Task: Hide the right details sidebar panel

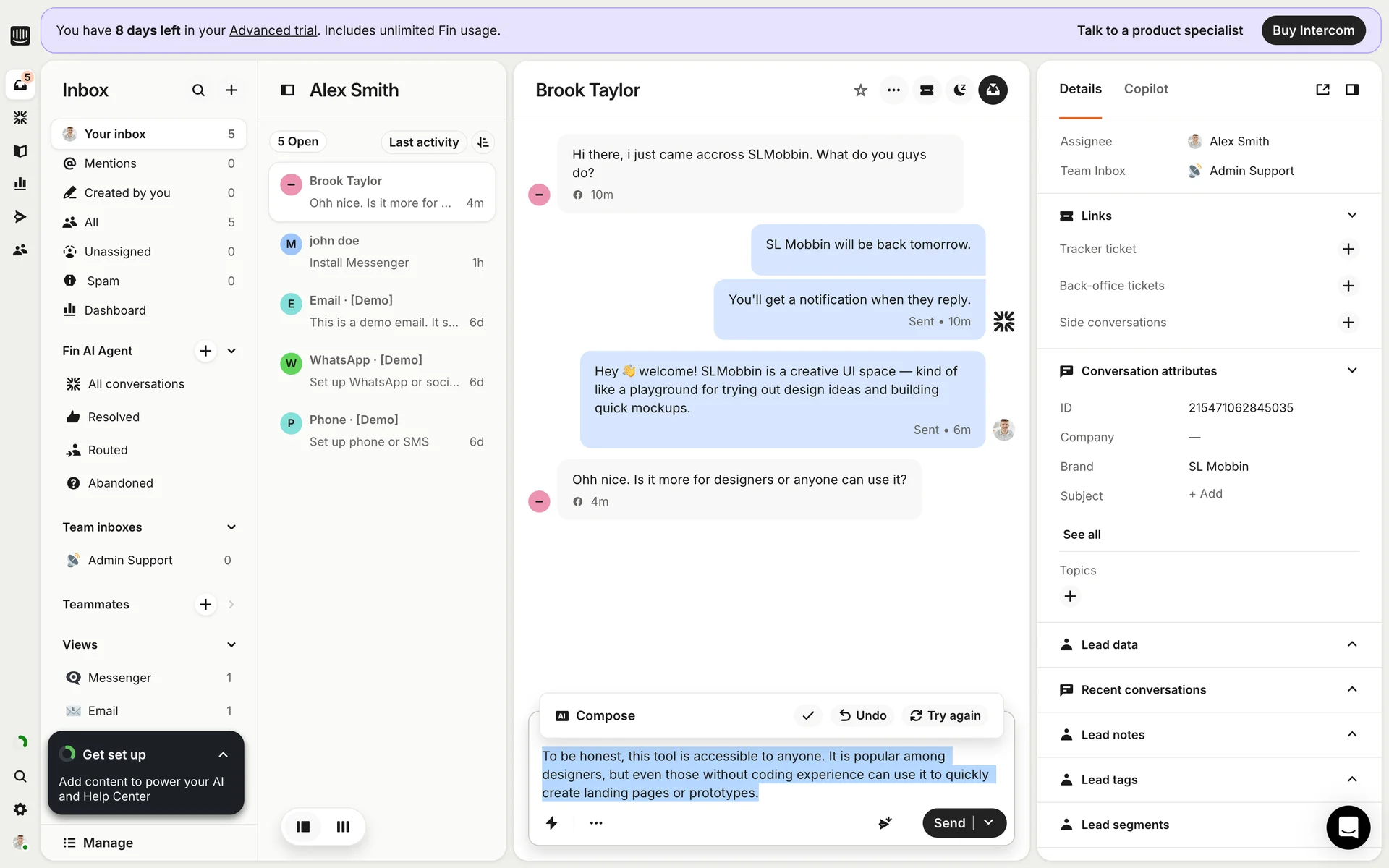Action: click(x=1351, y=90)
